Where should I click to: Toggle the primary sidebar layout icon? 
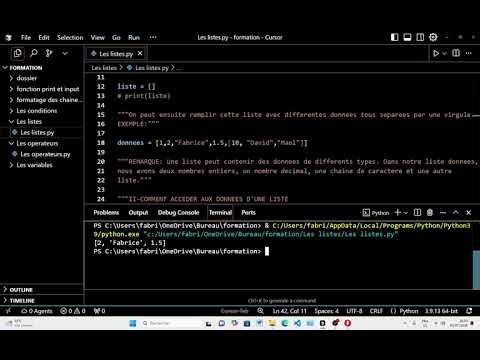click(x=395, y=37)
